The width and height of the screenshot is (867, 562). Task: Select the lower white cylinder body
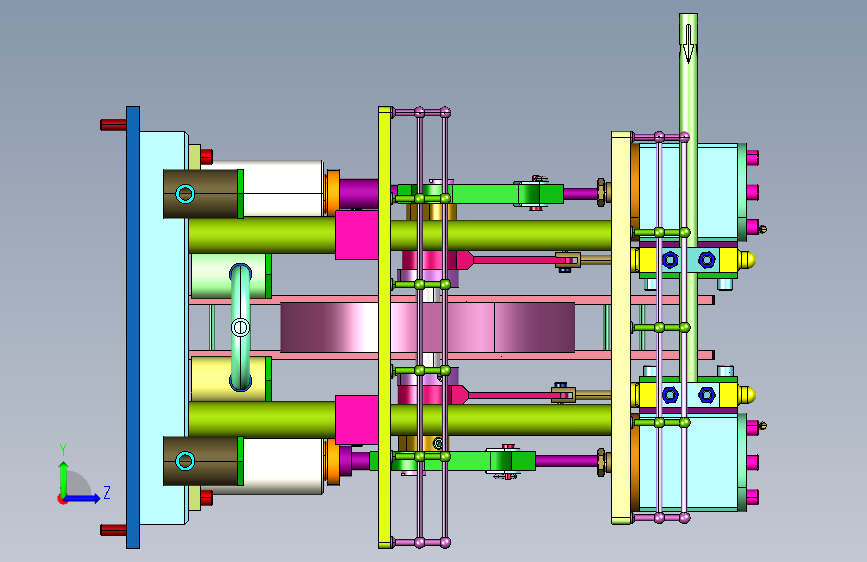283,466
